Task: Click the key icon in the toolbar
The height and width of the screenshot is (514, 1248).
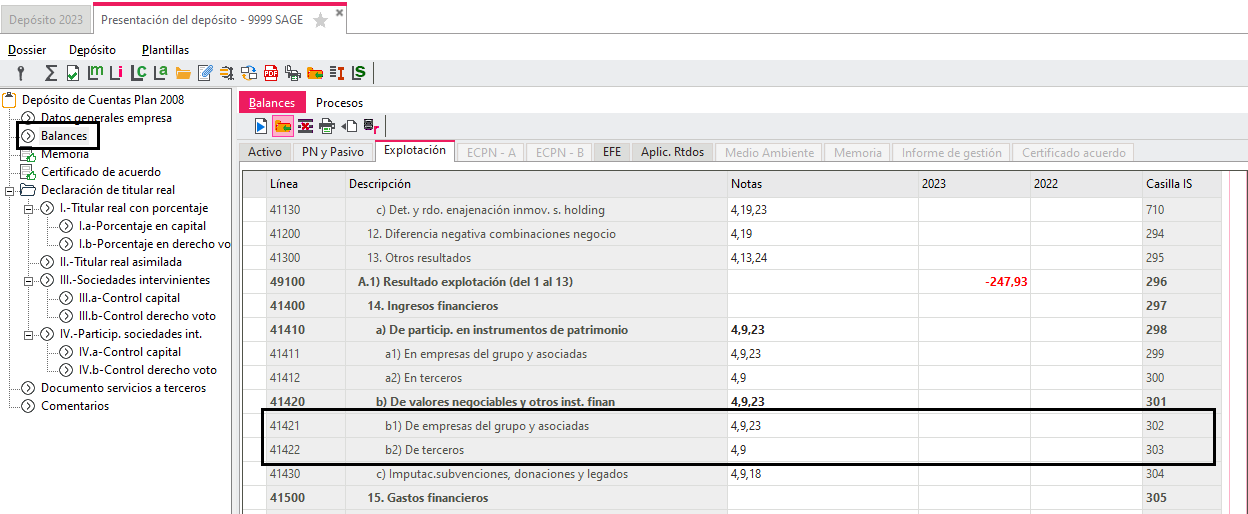Action: click(x=20, y=72)
